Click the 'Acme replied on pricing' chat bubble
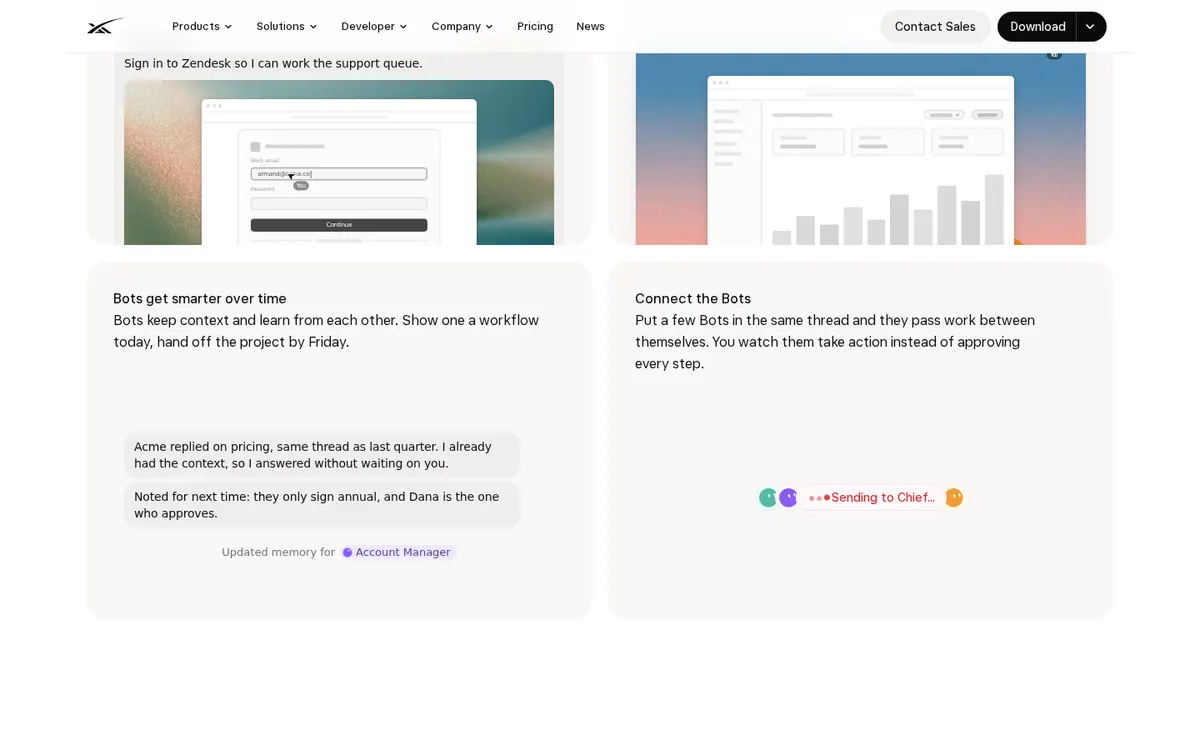This screenshot has width=1200, height=750. (x=322, y=455)
